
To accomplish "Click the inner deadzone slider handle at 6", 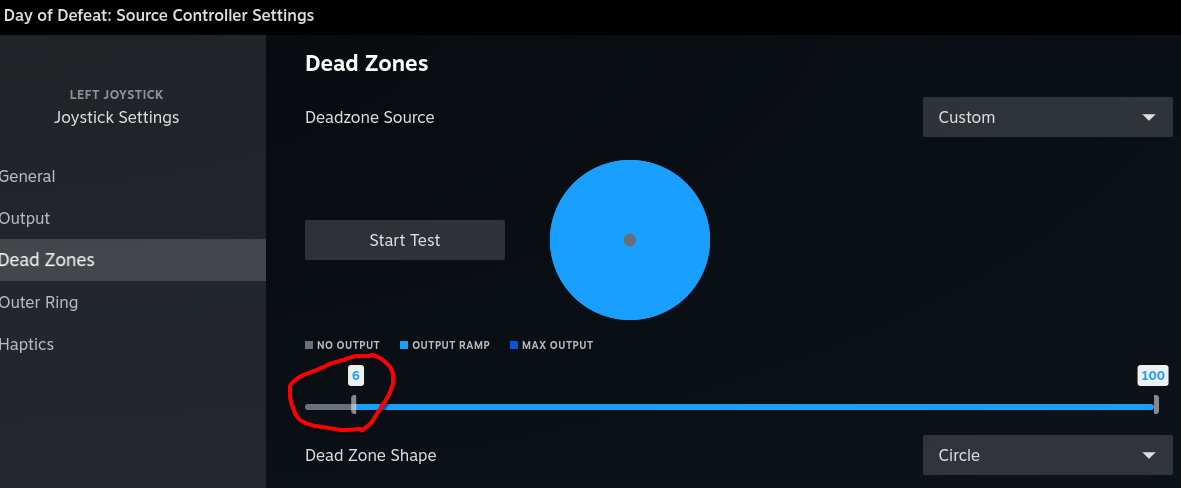I will point(353,405).
